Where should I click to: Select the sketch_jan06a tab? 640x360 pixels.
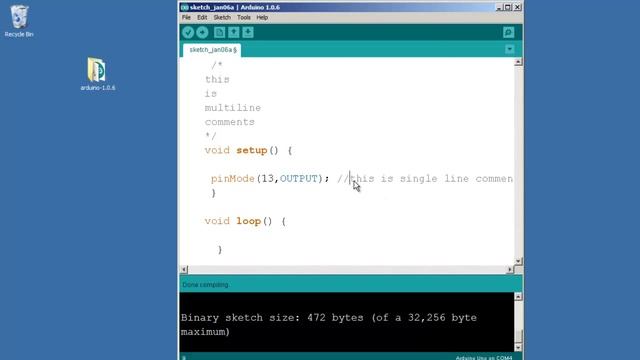212,50
